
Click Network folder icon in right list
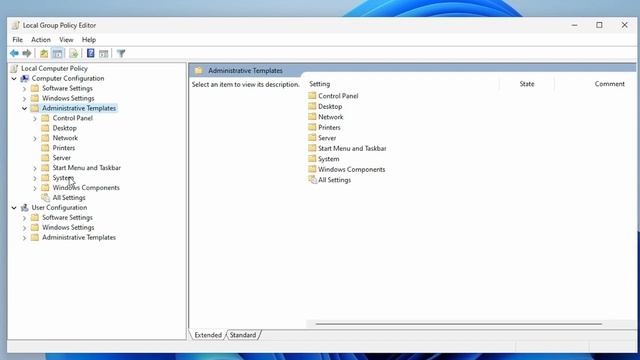coord(312,117)
